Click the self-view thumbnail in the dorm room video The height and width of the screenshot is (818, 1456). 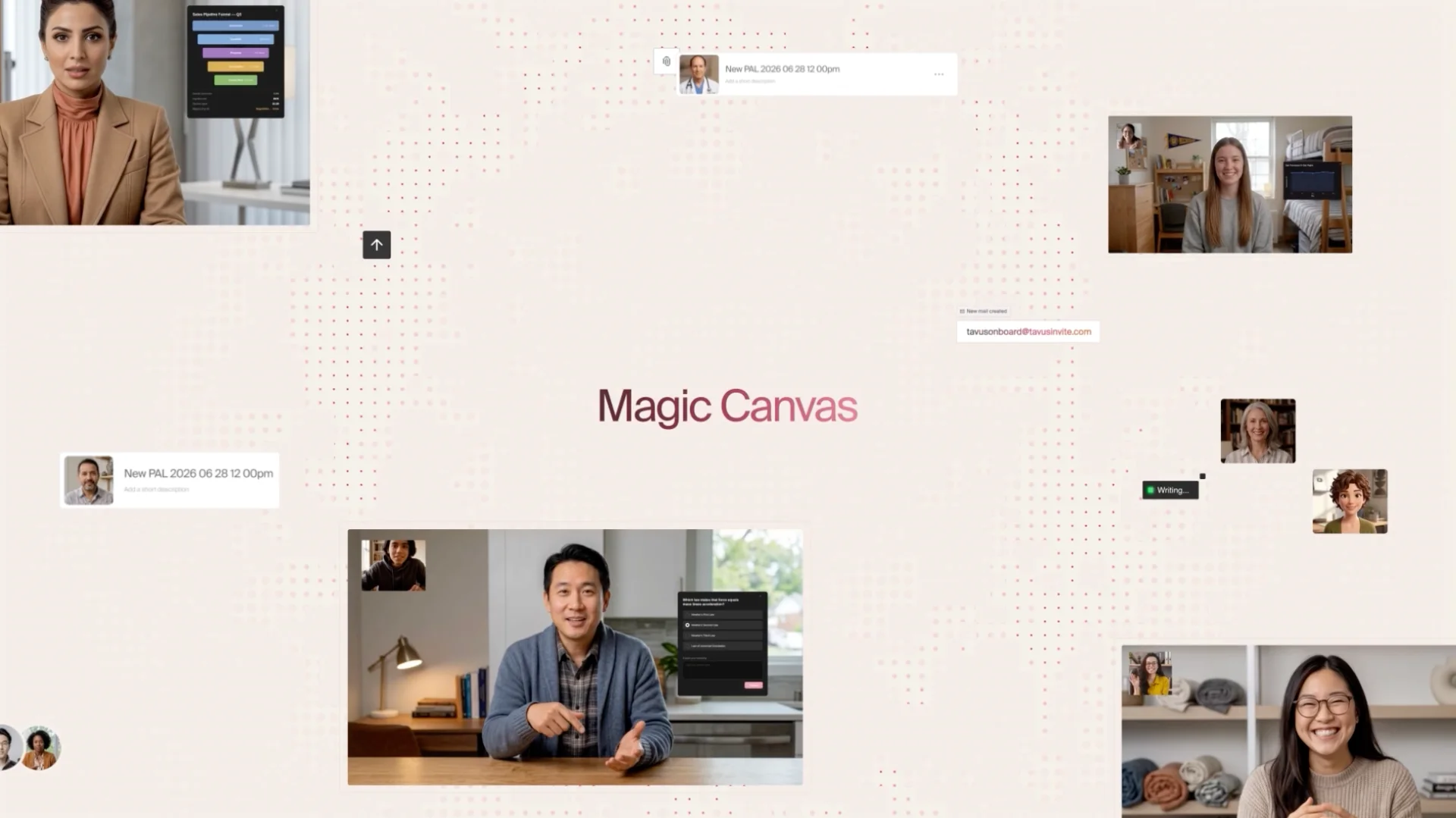(x=1128, y=137)
